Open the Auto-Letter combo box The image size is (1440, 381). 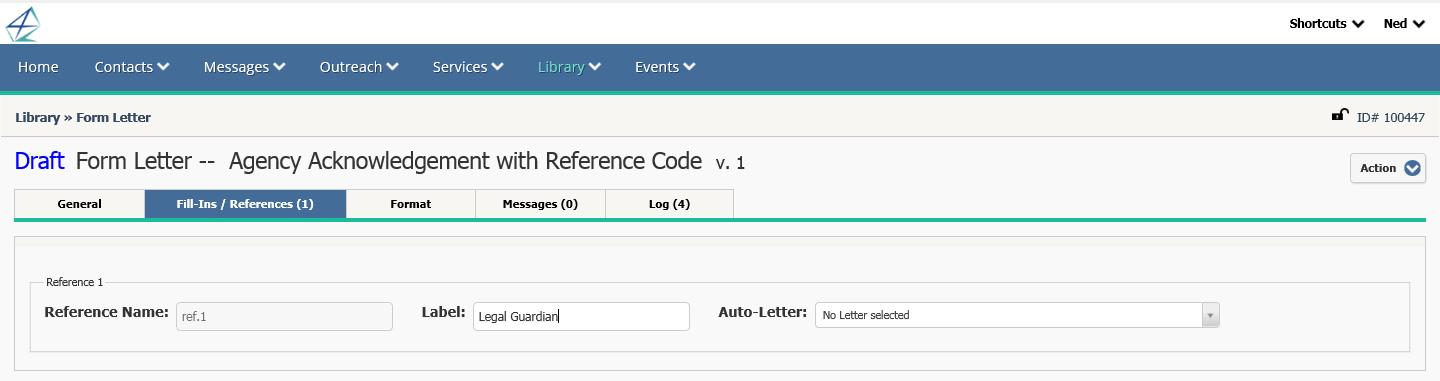(x=1018, y=315)
